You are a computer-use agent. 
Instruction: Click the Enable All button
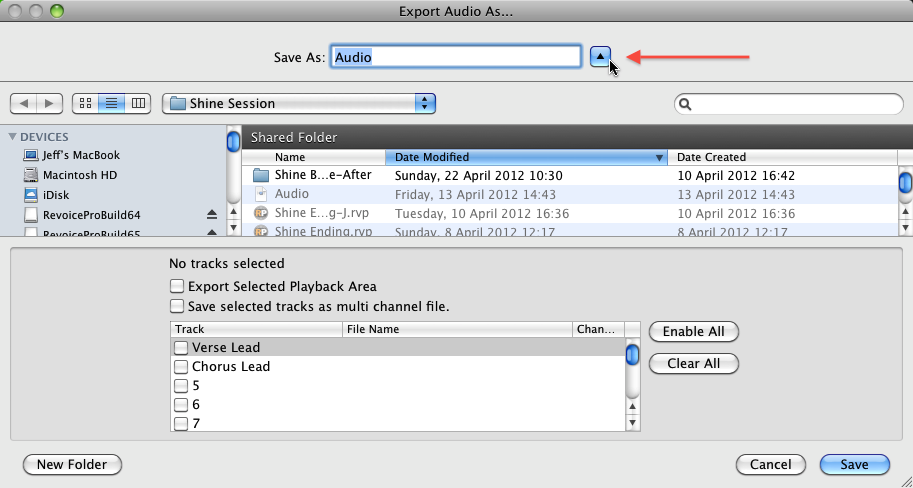pyautogui.click(x=693, y=332)
